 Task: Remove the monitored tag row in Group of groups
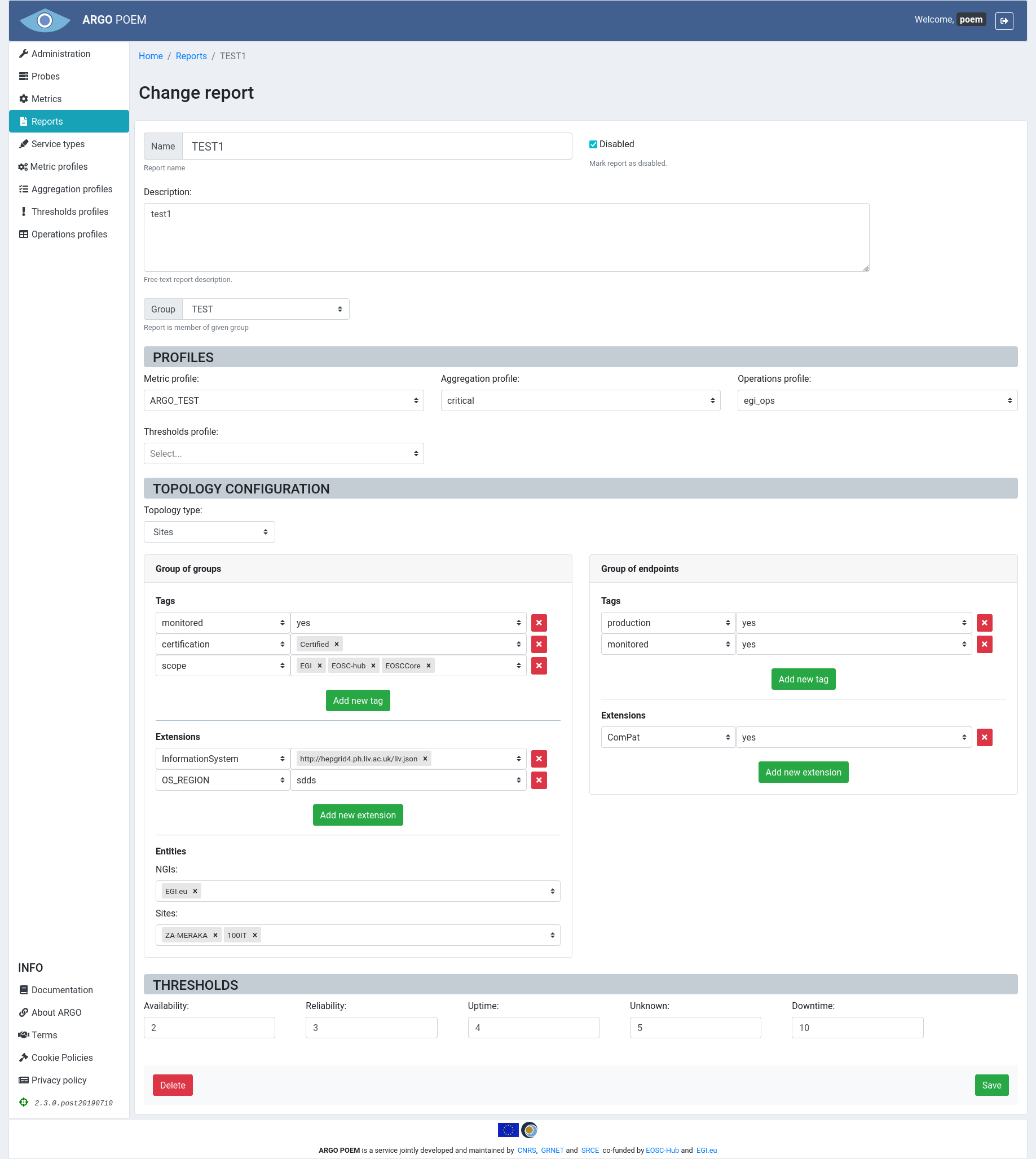coord(539,623)
